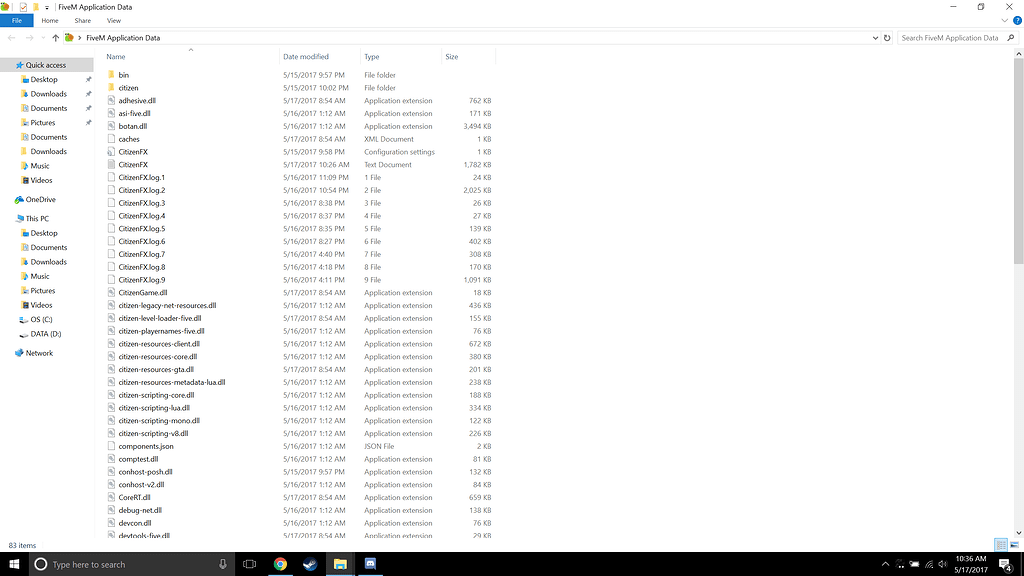Open Discord from the taskbar
1024x576 pixels.
371,563
